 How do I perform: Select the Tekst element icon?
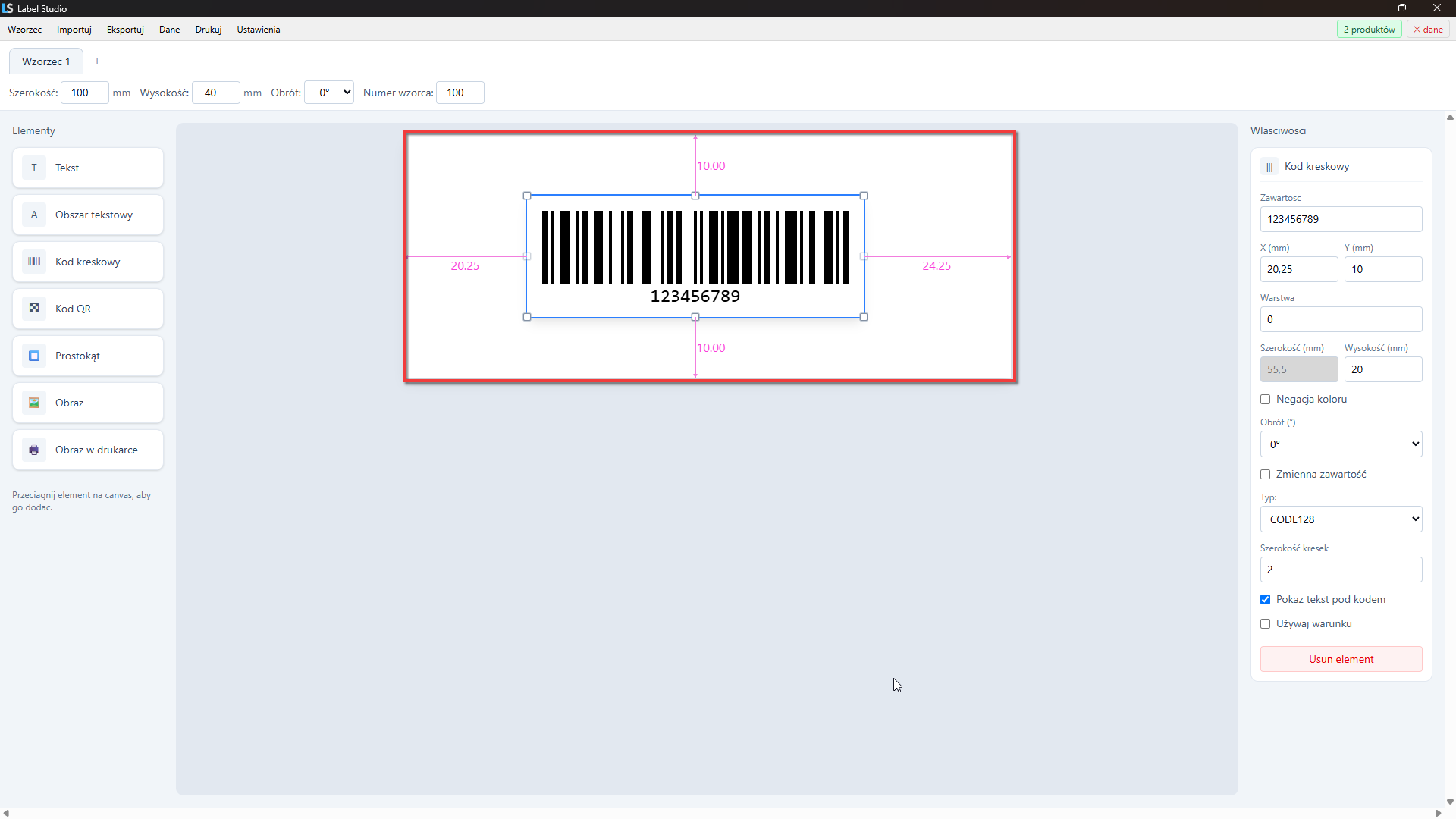[x=34, y=168]
